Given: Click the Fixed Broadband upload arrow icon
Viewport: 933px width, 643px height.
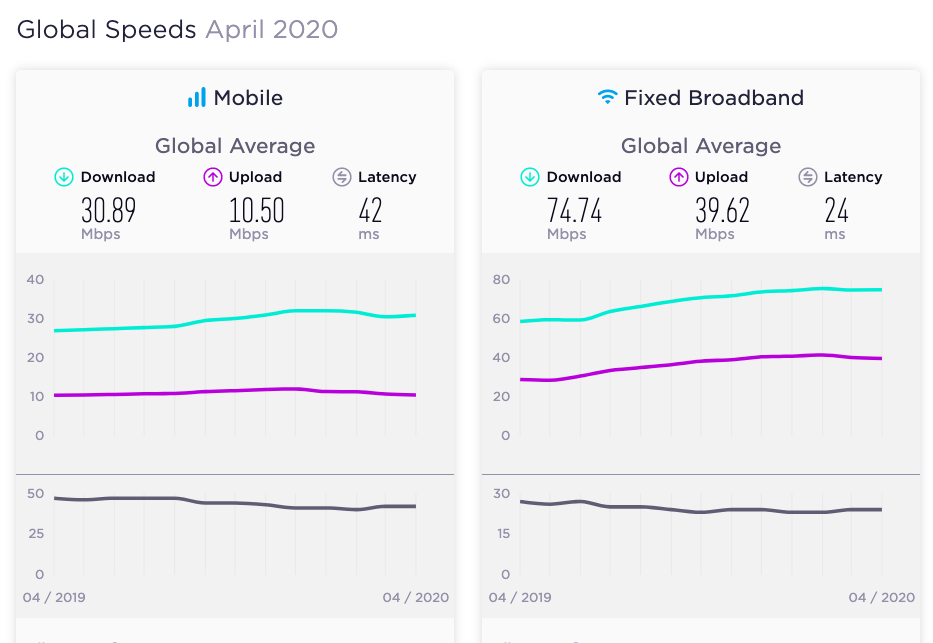Looking at the screenshot, I should (678, 177).
